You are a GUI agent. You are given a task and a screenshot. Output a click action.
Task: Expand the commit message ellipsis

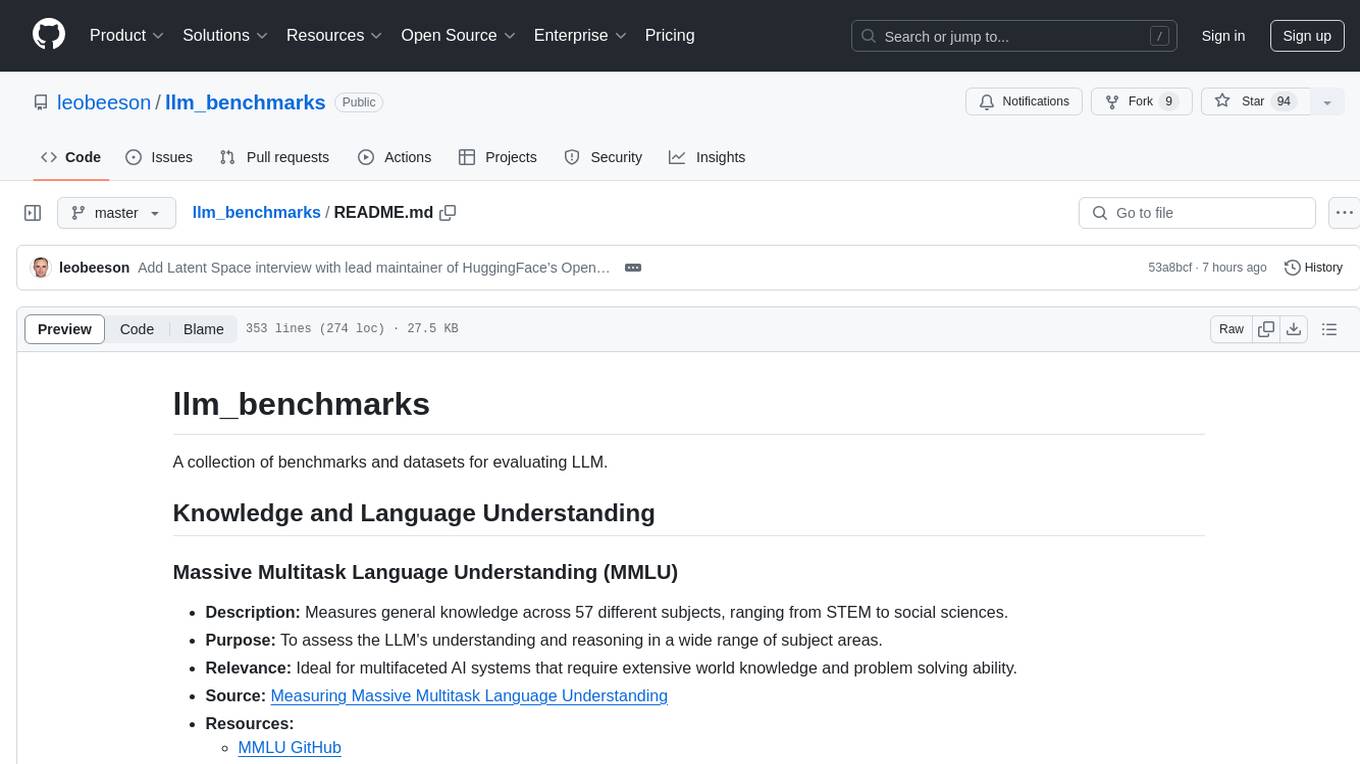(x=632, y=267)
